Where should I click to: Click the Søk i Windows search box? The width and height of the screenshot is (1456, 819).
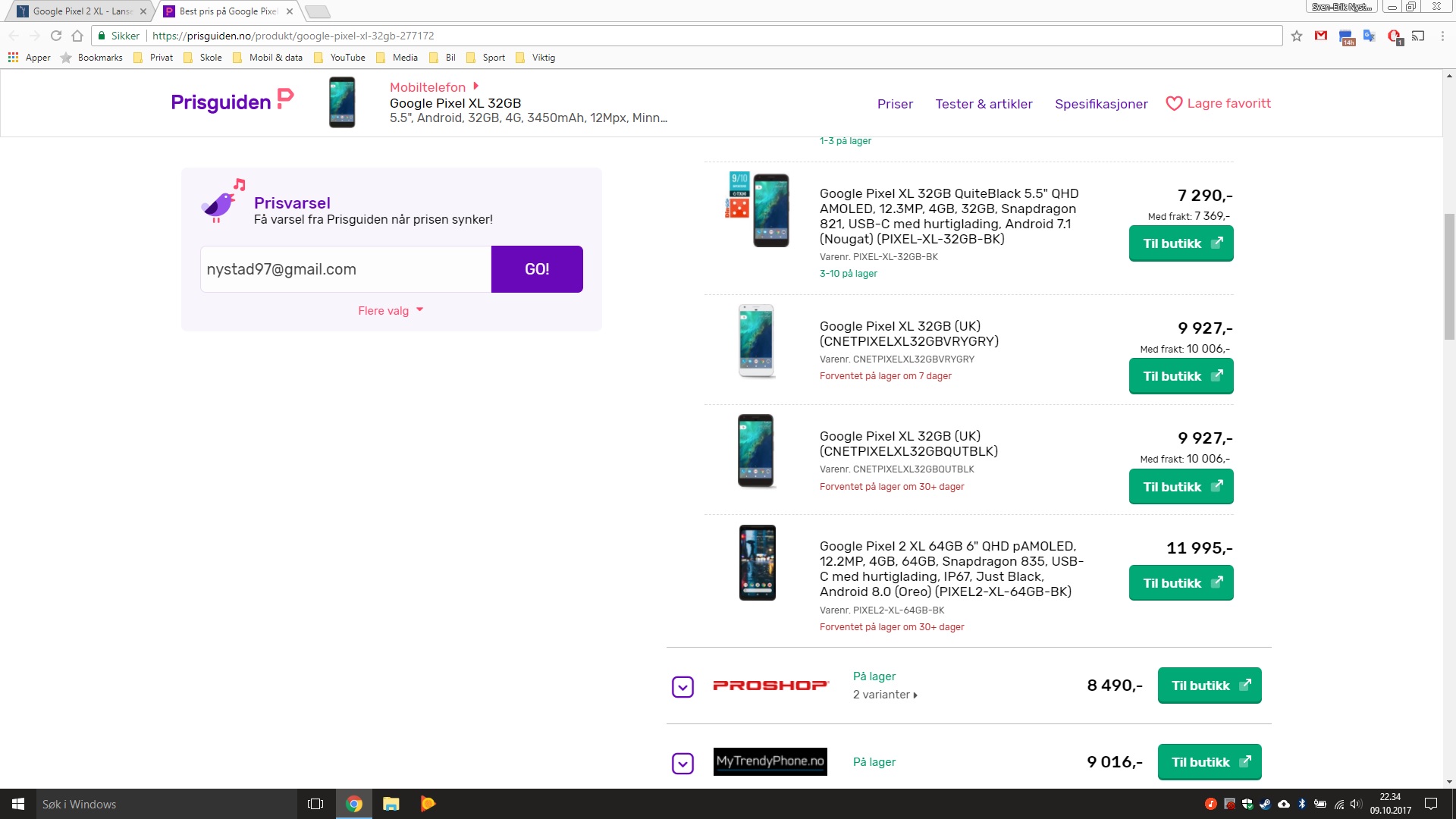(167, 804)
